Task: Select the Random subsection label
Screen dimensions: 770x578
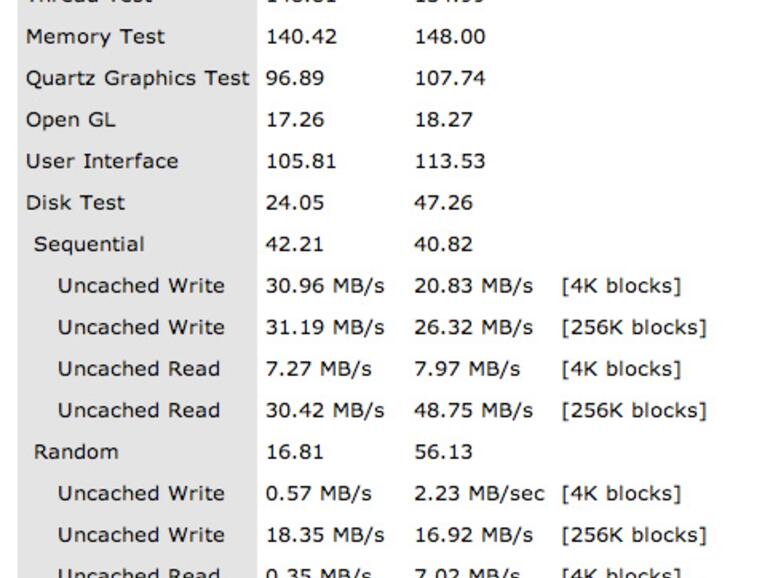Action: click(x=76, y=452)
